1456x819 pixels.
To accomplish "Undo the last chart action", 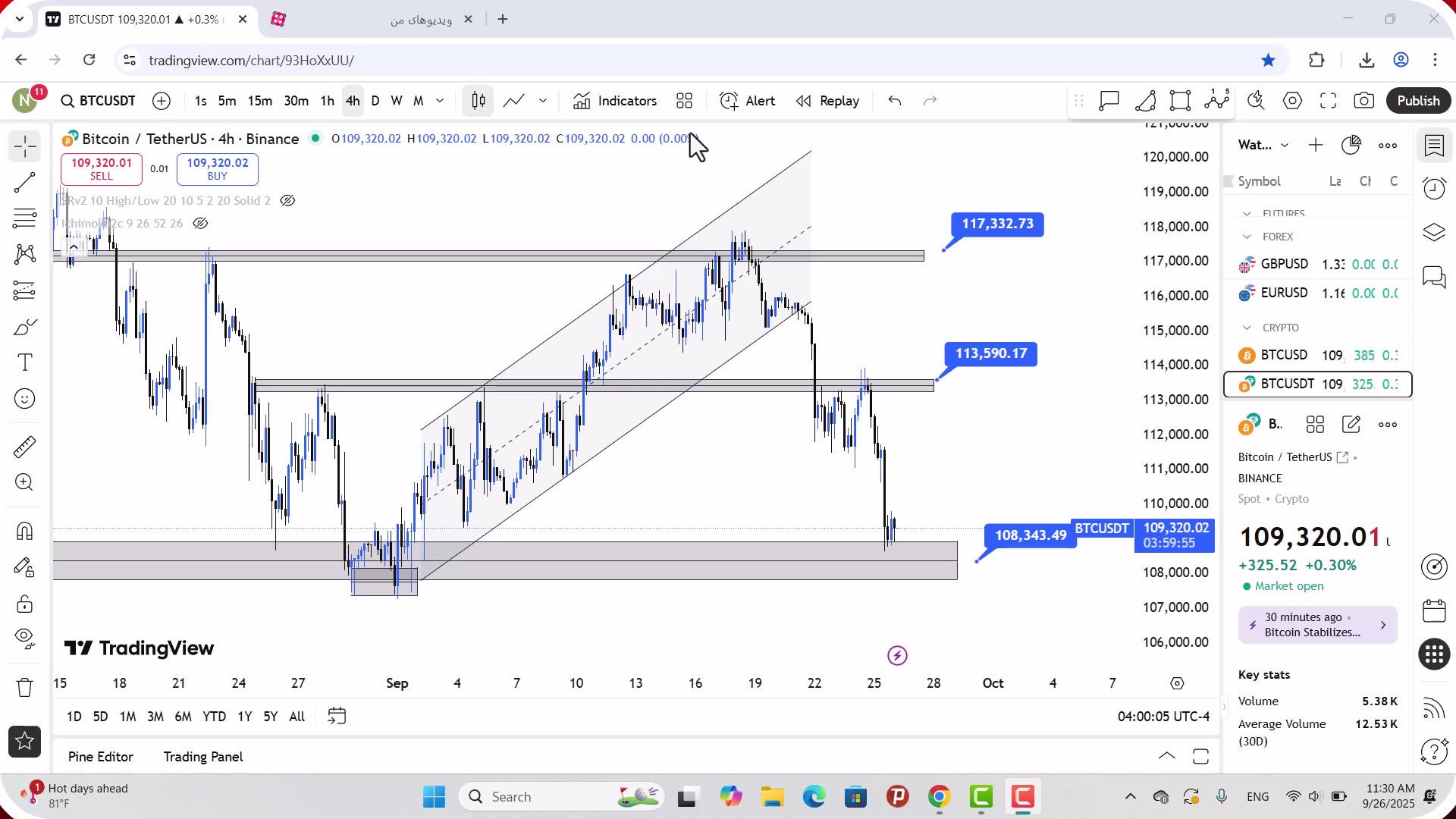I will [895, 101].
